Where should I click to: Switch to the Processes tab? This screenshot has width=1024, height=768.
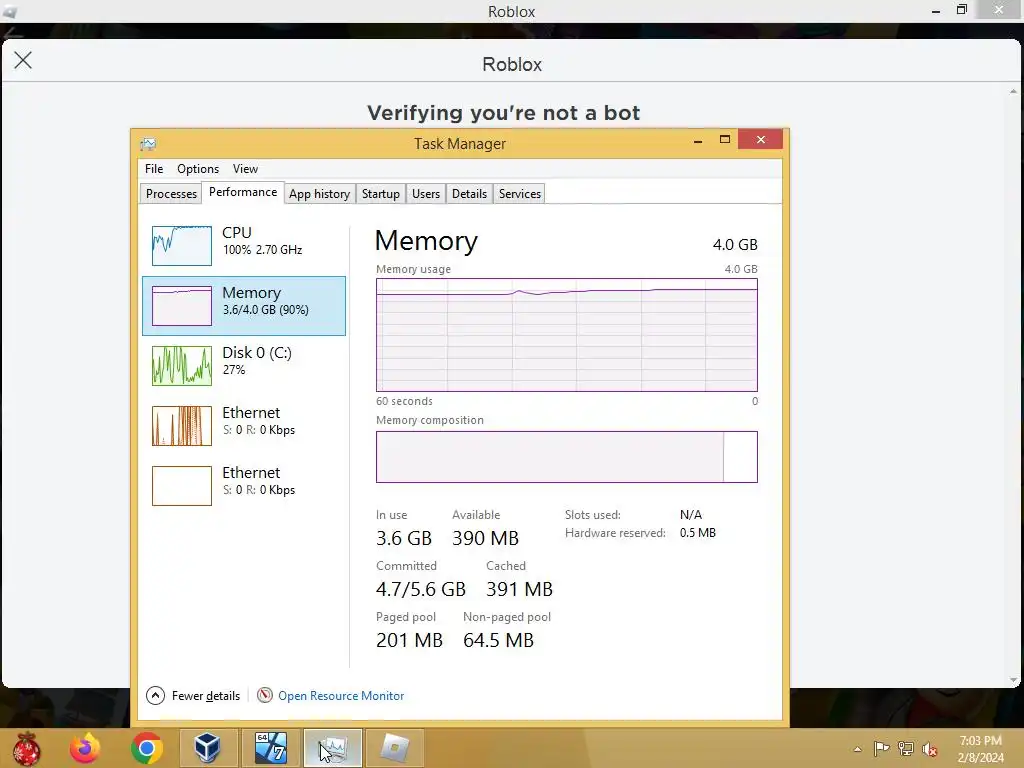pos(171,194)
